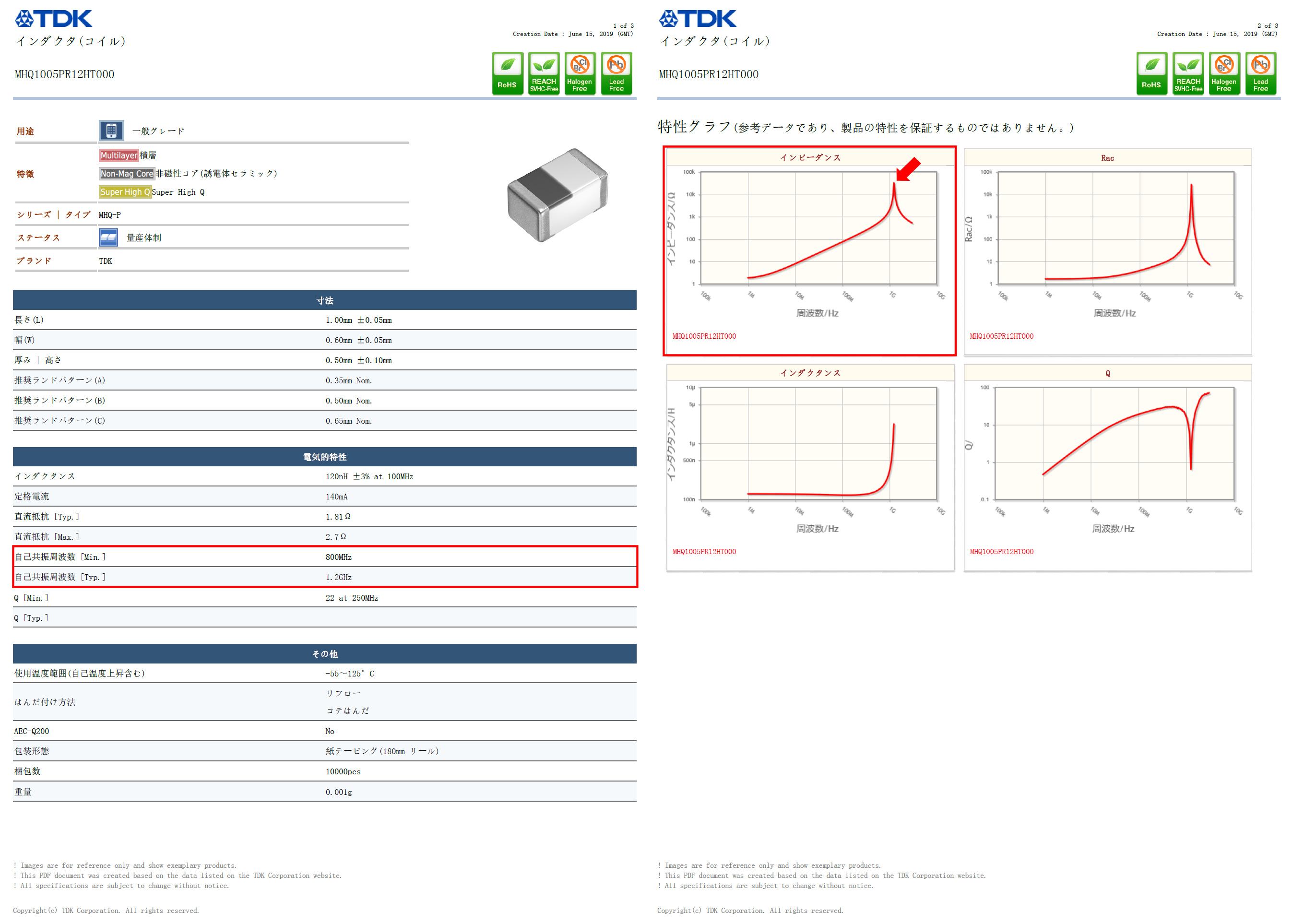
Task: Click the リフロー soldering method entry
Action: tap(343, 694)
